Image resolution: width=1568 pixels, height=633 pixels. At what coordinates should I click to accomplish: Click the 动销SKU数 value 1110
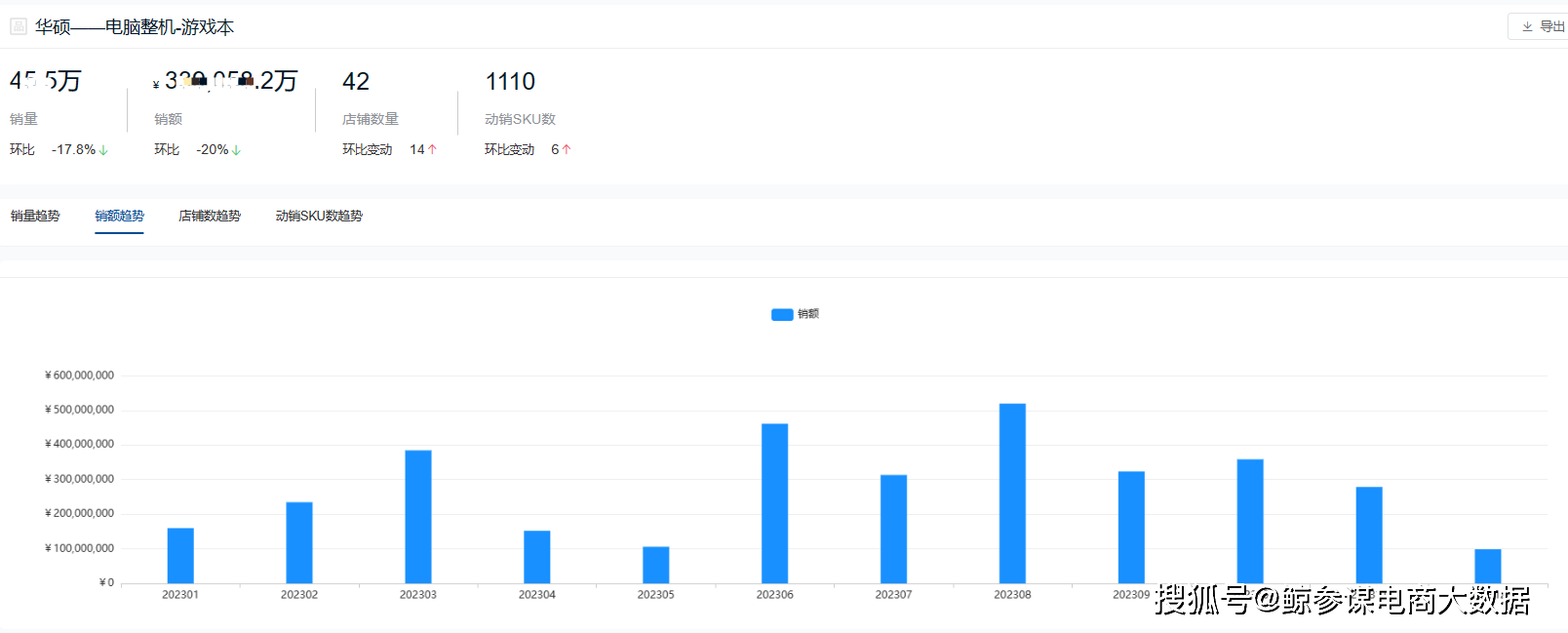click(510, 81)
